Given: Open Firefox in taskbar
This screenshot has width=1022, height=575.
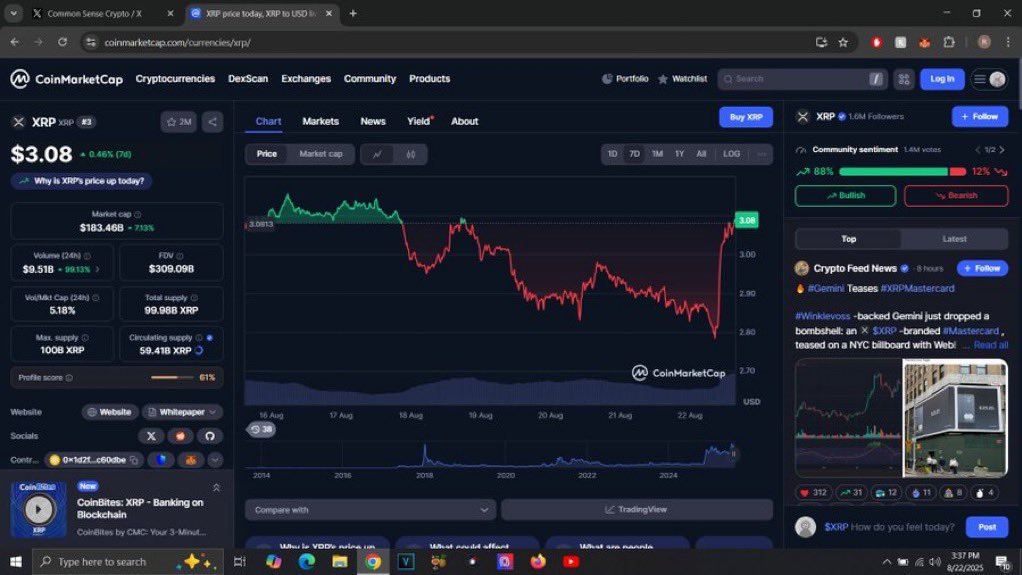Looking at the screenshot, I should click(538, 561).
